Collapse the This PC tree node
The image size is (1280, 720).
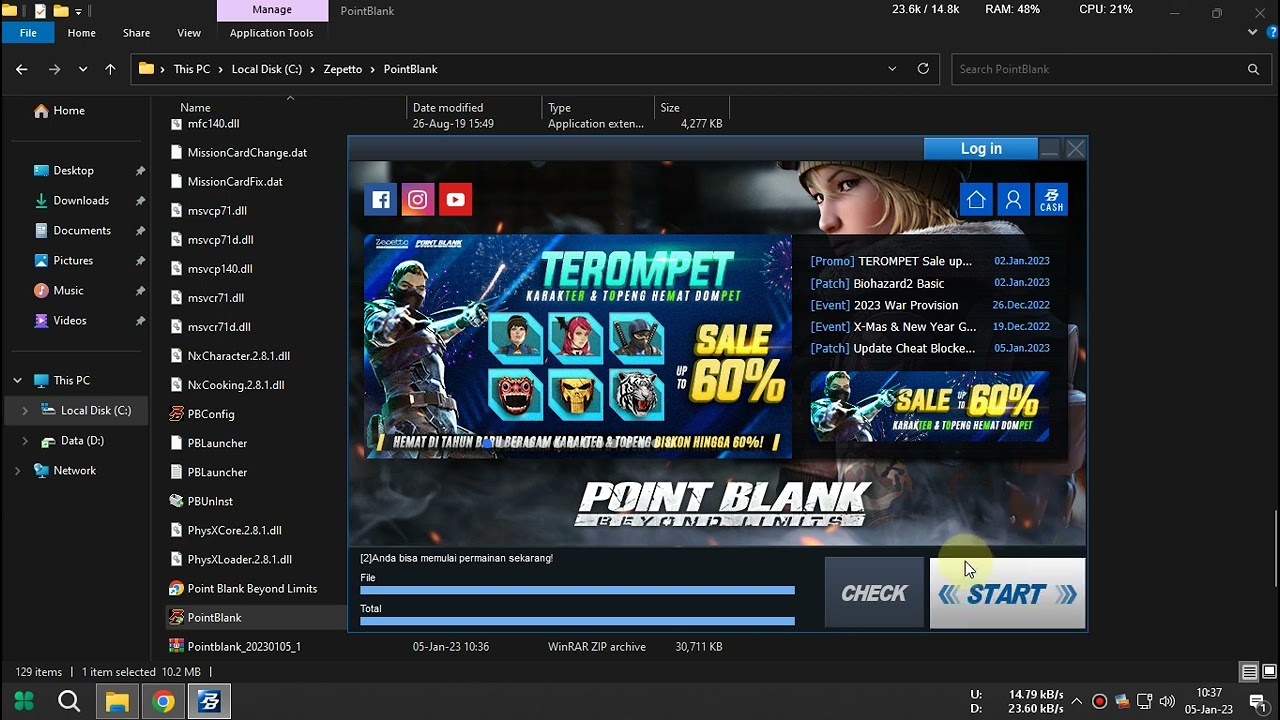[x=17, y=381]
